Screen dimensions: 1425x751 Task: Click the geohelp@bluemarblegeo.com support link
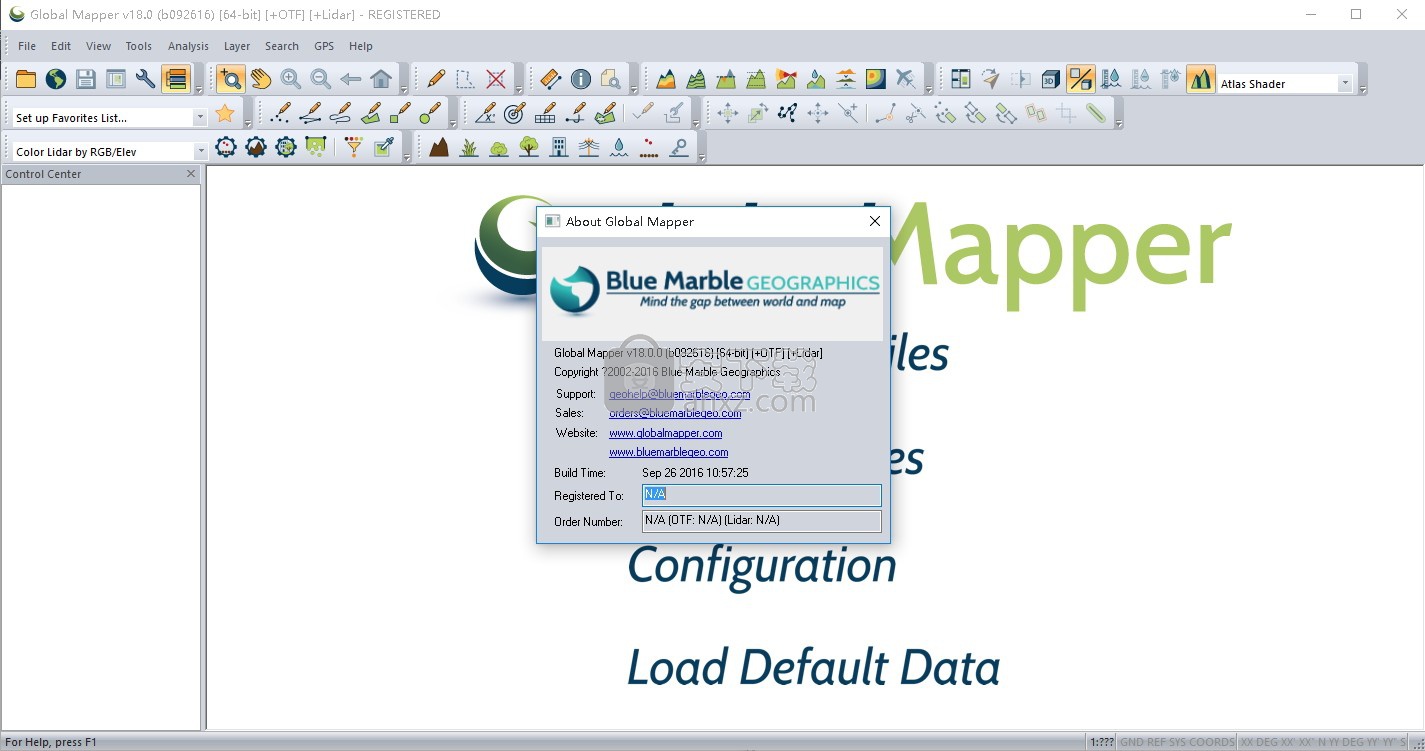(x=679, y=394)
